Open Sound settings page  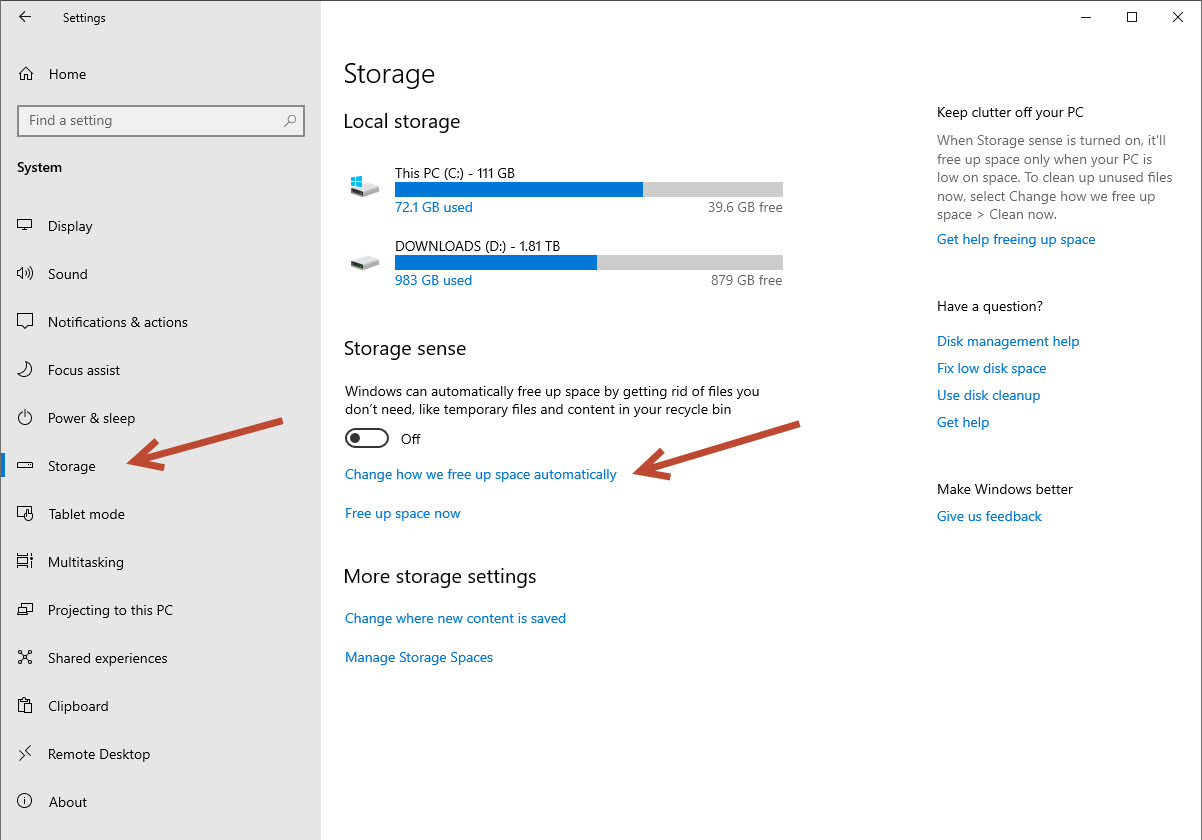click(68, 274)
